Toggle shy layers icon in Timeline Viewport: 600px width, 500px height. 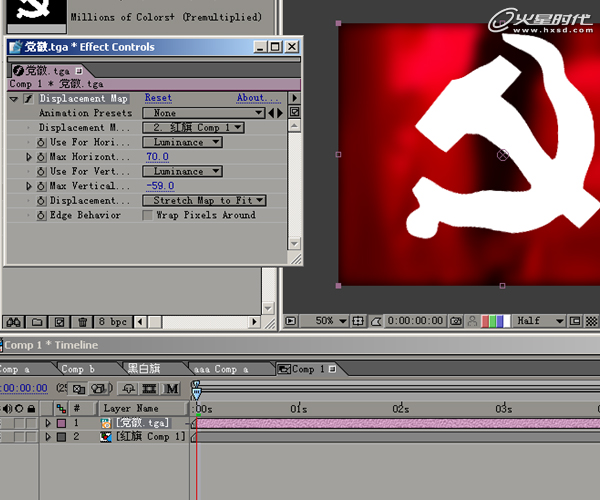click(x=129, y=389)
